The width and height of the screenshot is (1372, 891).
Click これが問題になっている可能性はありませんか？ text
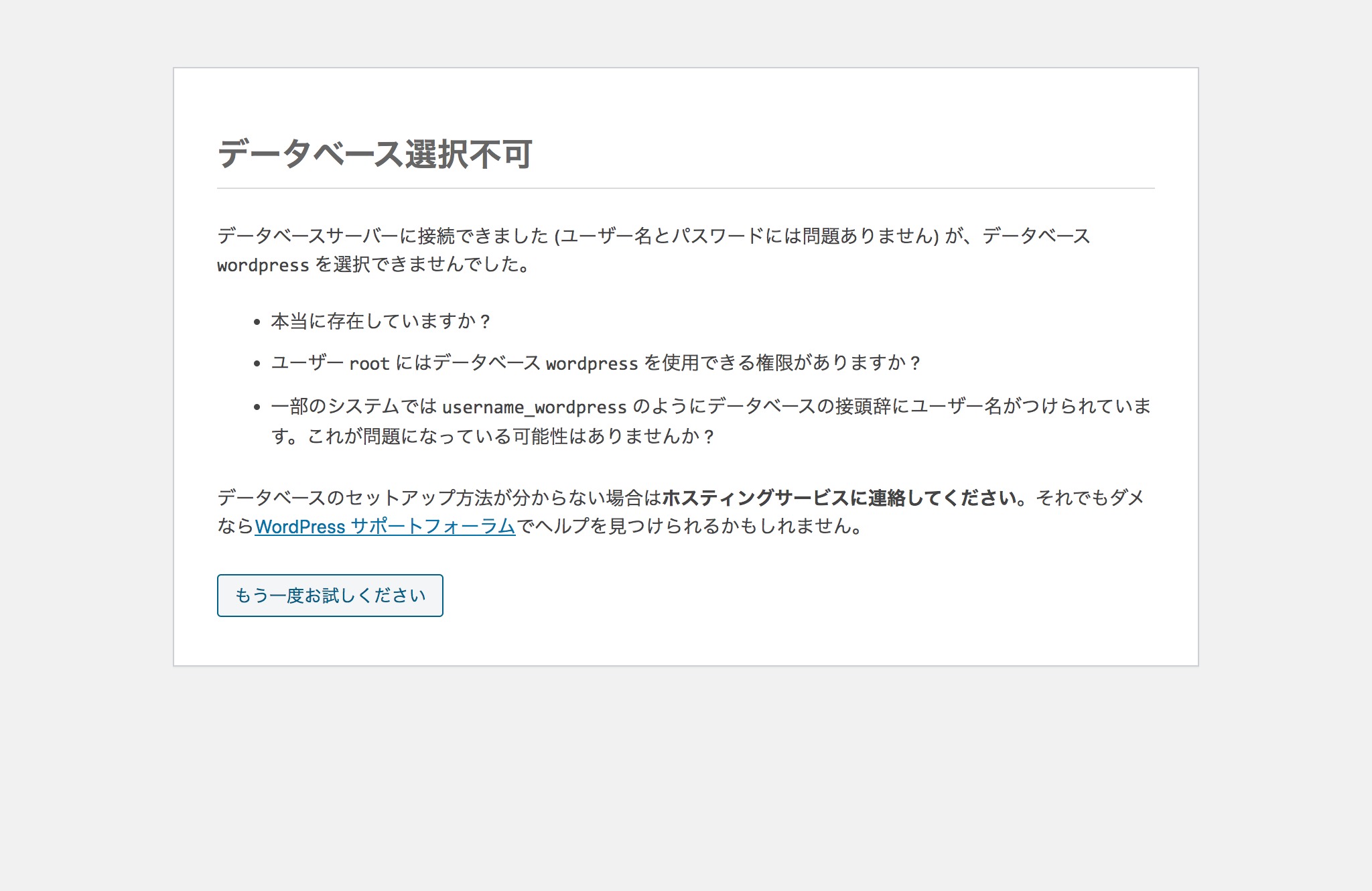pos(510,437)
